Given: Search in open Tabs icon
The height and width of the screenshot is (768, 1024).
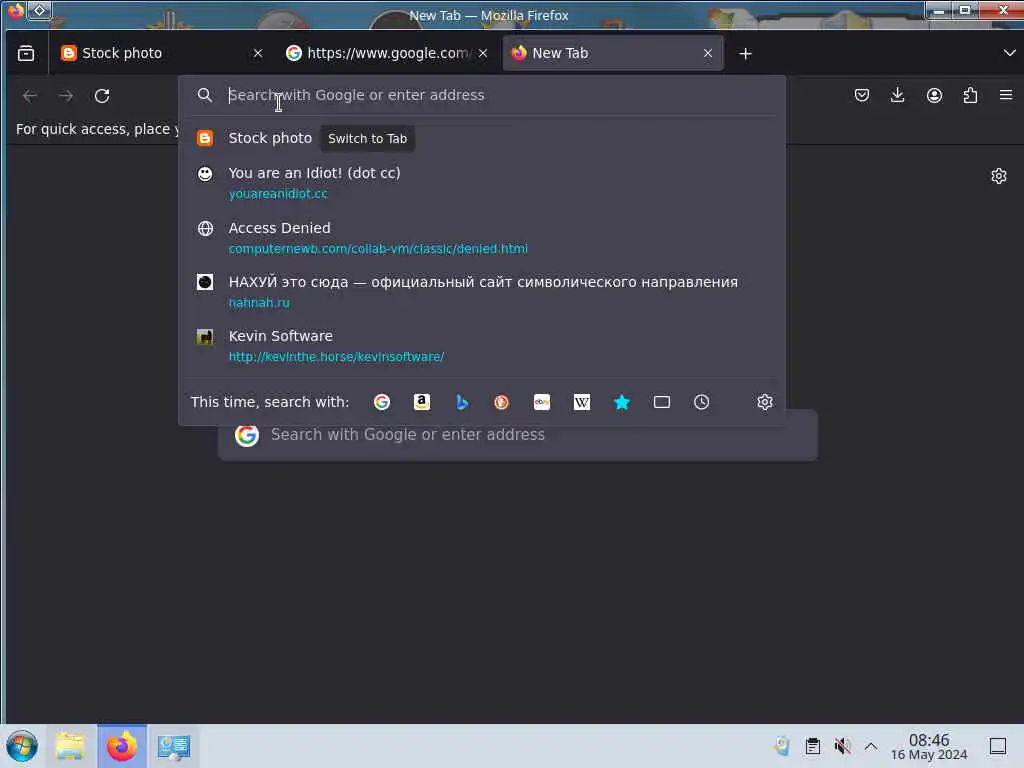Looking at the screenshot, I should tap(662, 402).
